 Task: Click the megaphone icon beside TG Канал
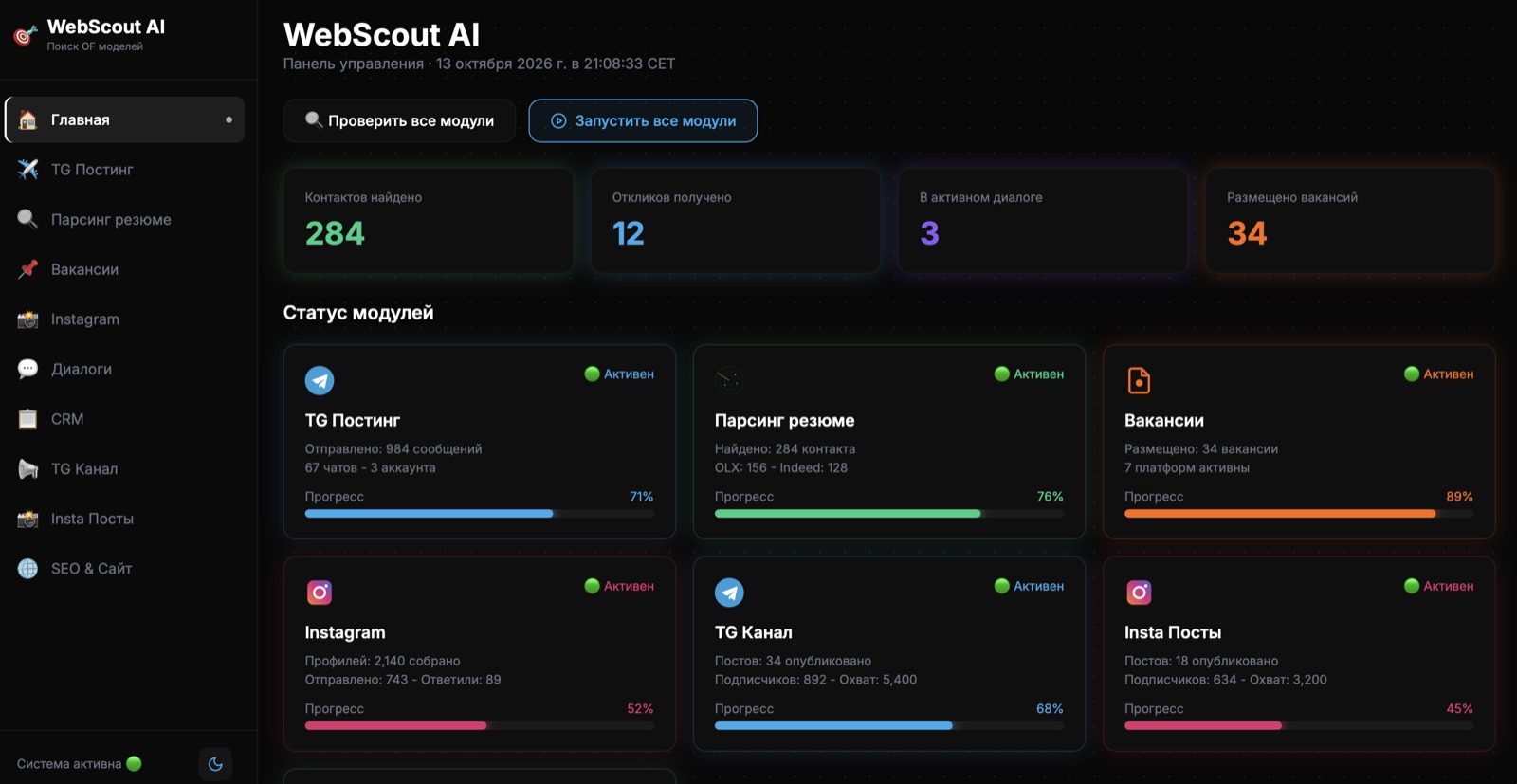tap(28, 468)
